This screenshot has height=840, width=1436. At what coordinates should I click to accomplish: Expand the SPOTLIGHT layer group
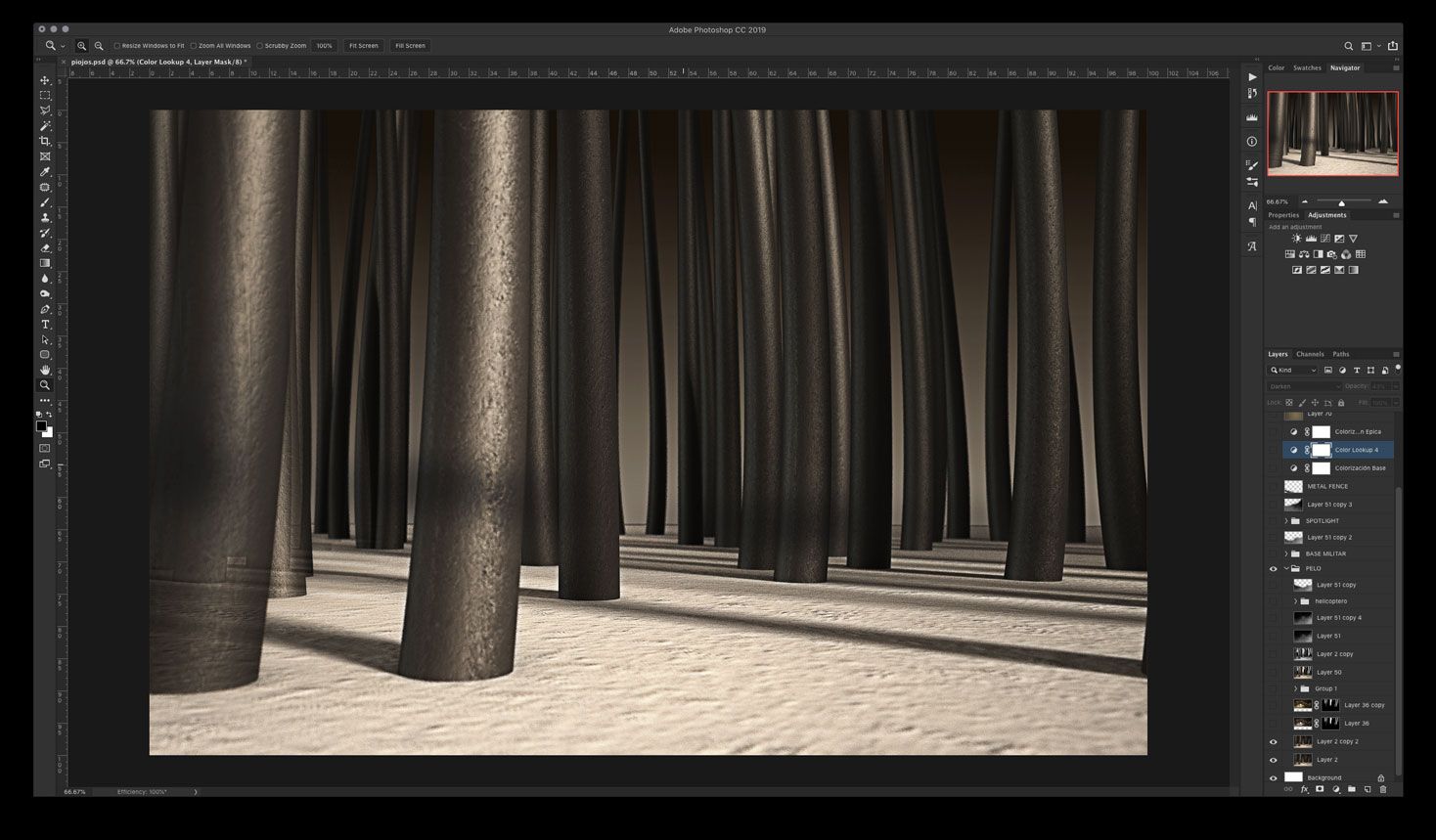[x=1285, y=521]
